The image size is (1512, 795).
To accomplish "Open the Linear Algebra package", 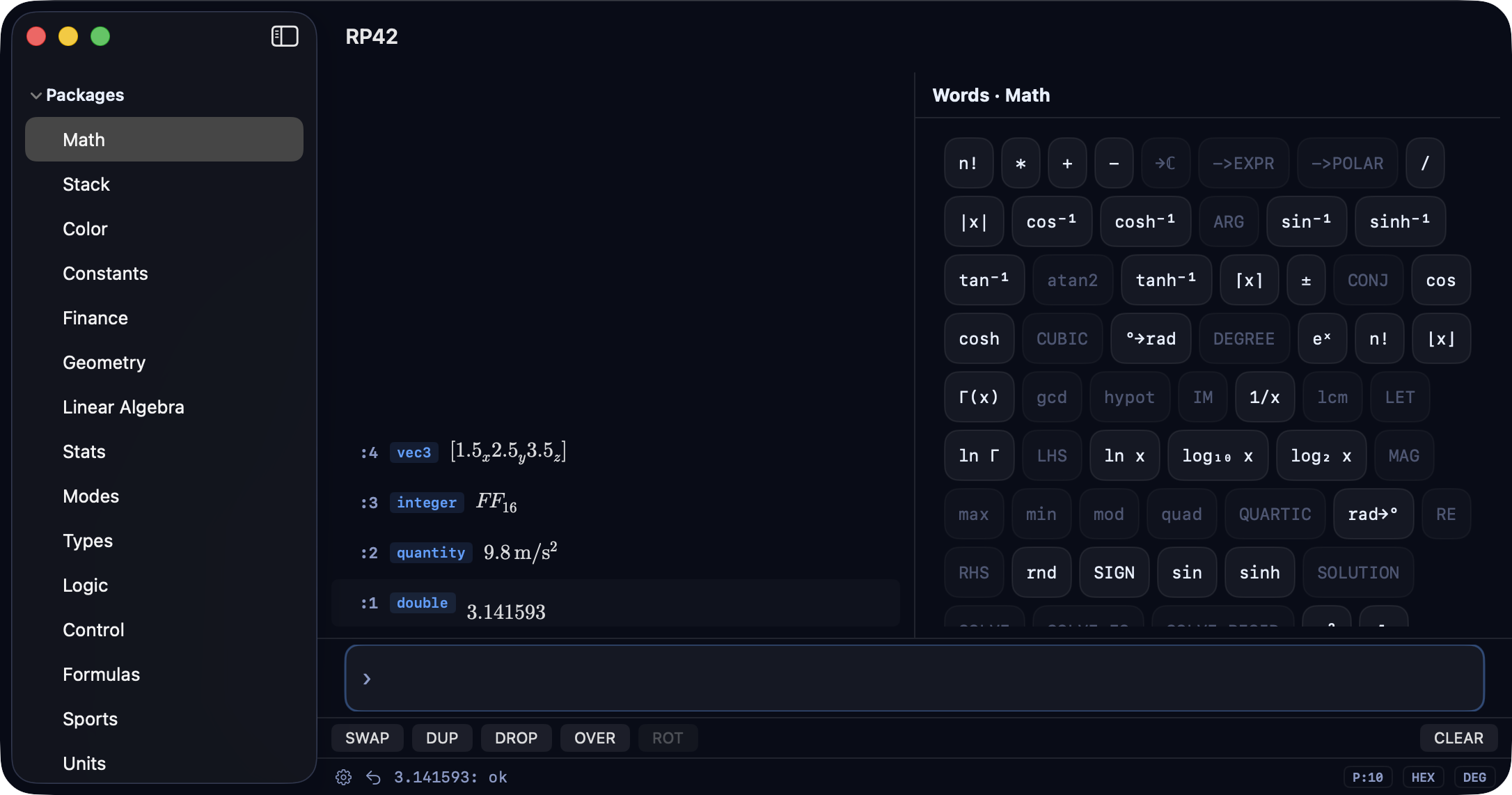I will click(x=164, y=407).
